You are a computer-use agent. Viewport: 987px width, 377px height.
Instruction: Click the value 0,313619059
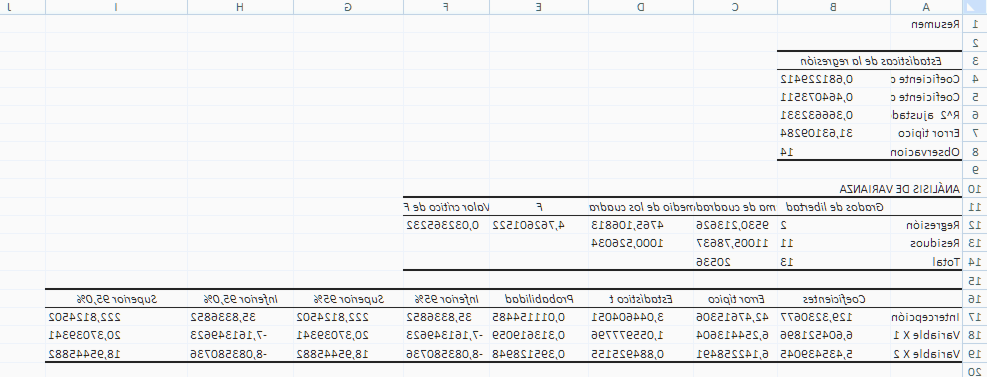tap(528, 335)
